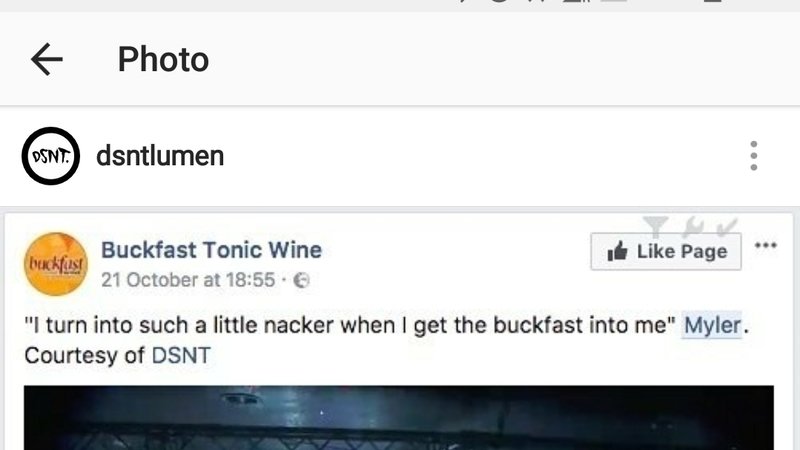Tap the Photo header title
The width and height of the screenshot is (800, 450).
(x=163, y=59)
